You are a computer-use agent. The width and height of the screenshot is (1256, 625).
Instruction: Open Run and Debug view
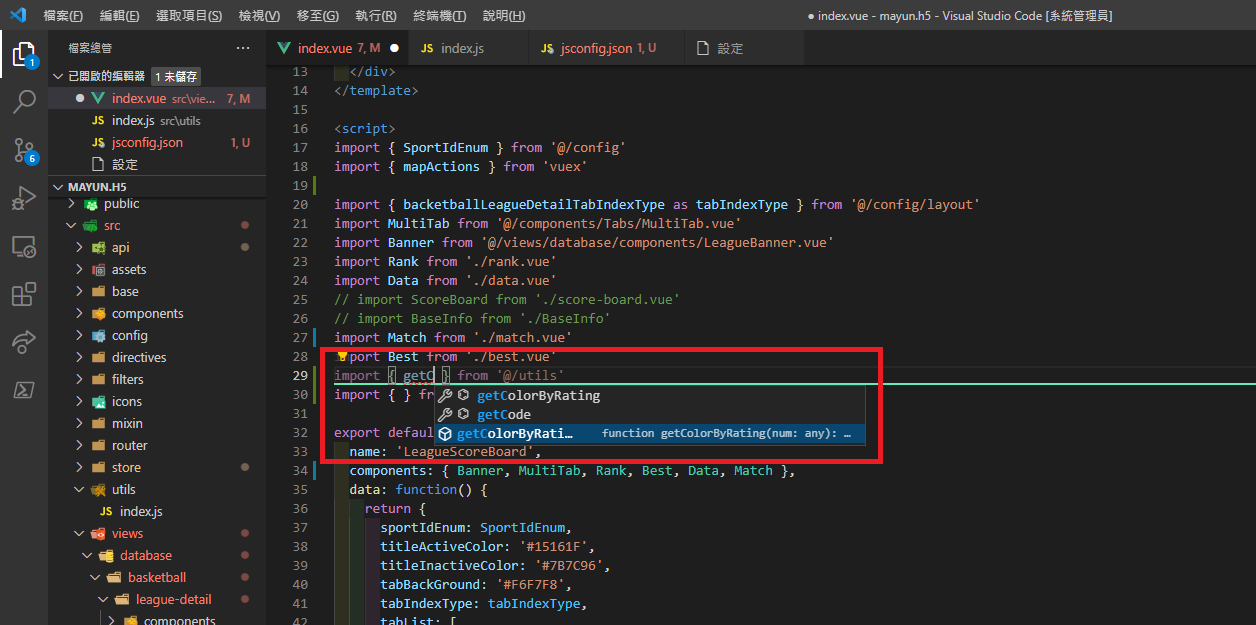(x=24, y=198)
